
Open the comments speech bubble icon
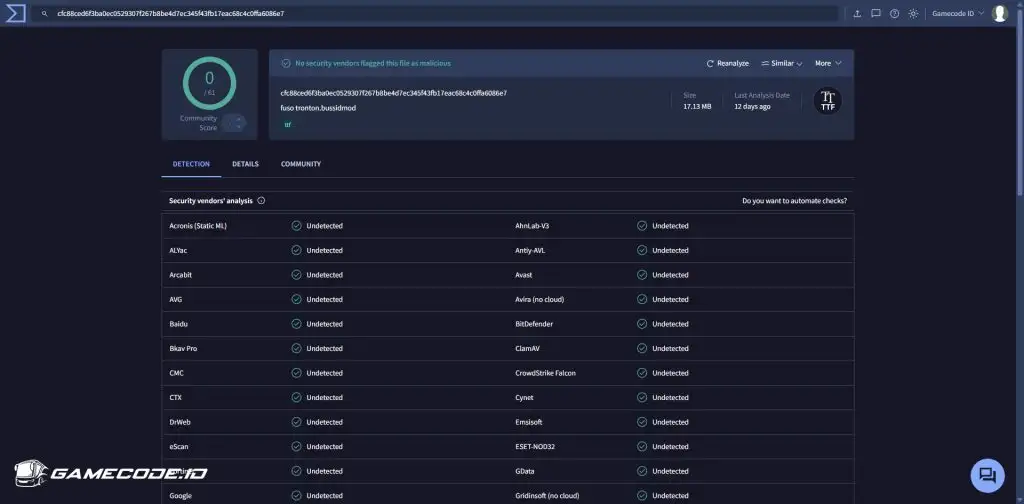[x=875, y=14]
